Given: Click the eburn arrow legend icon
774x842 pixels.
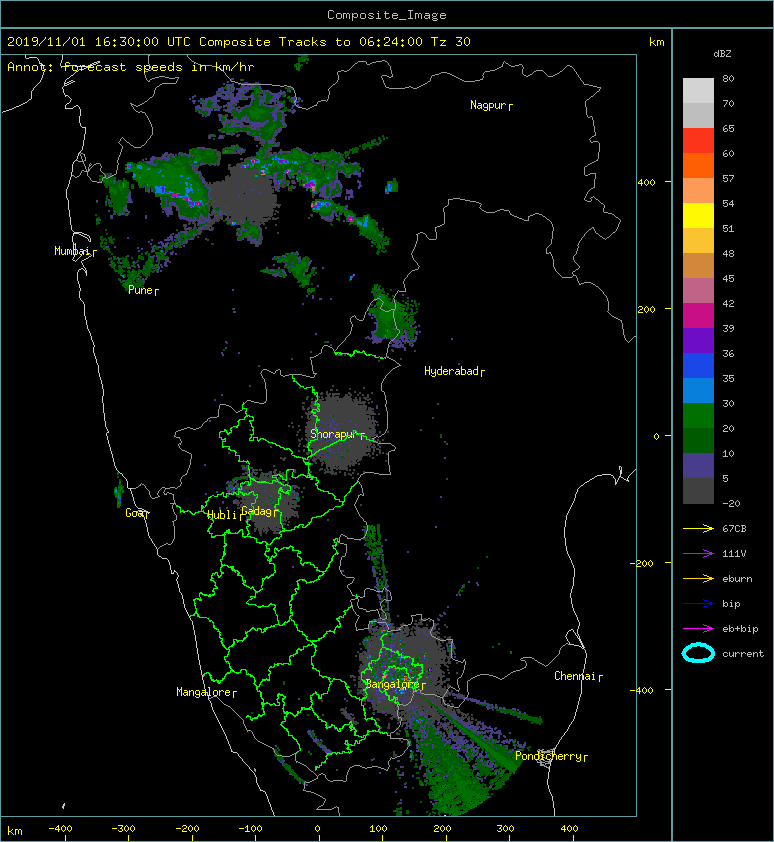Looking at the screenshot, I should [x=698, y=579].
